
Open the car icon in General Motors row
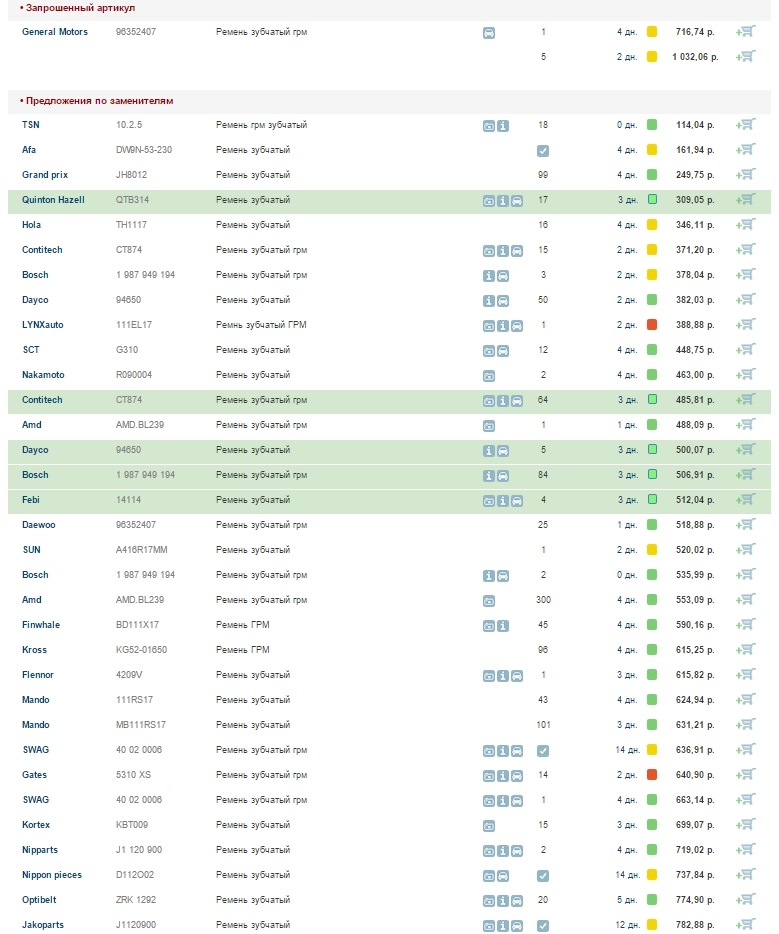click(x=488, y=33)
